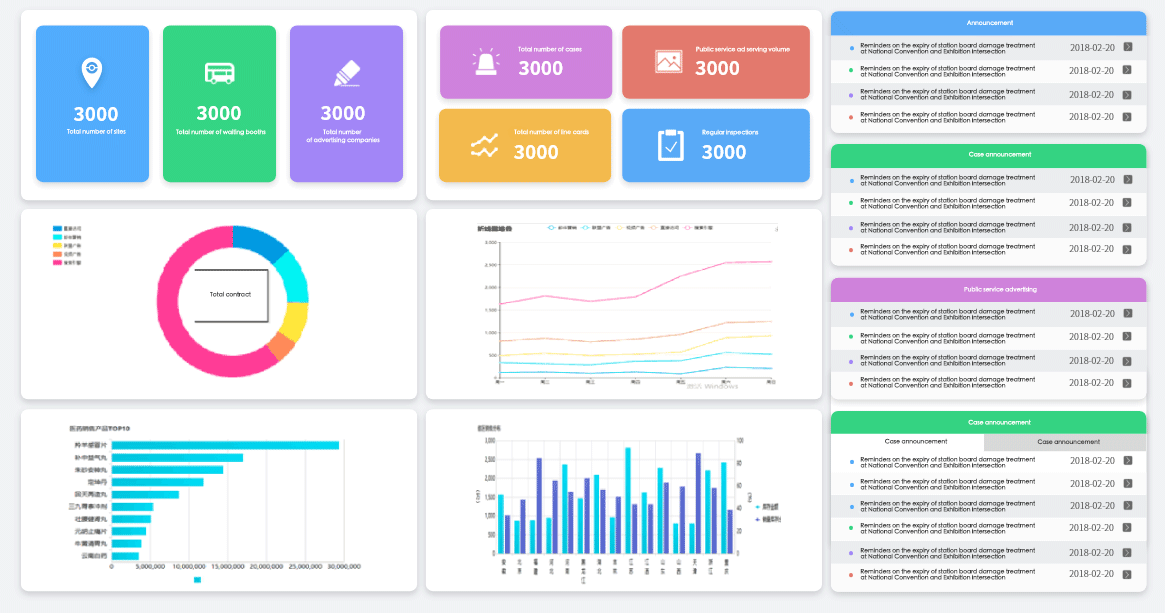Click the alarm siren icon beside total cases
Screen dimensions: 1165x613
coord(485,62)
